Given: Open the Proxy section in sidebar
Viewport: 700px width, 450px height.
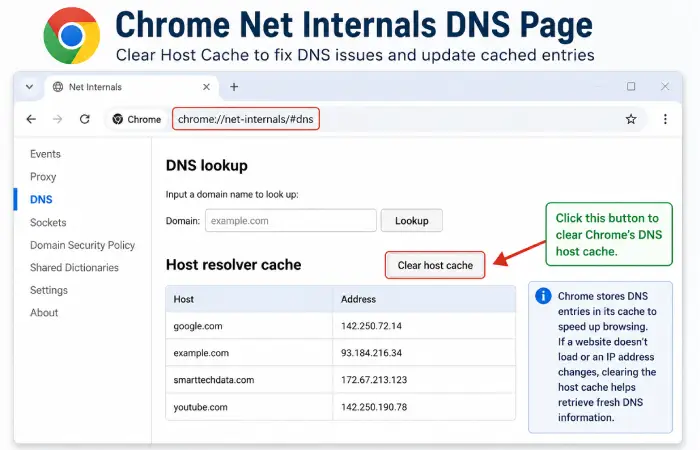Looking at the screenshot, I should (43, 177).
